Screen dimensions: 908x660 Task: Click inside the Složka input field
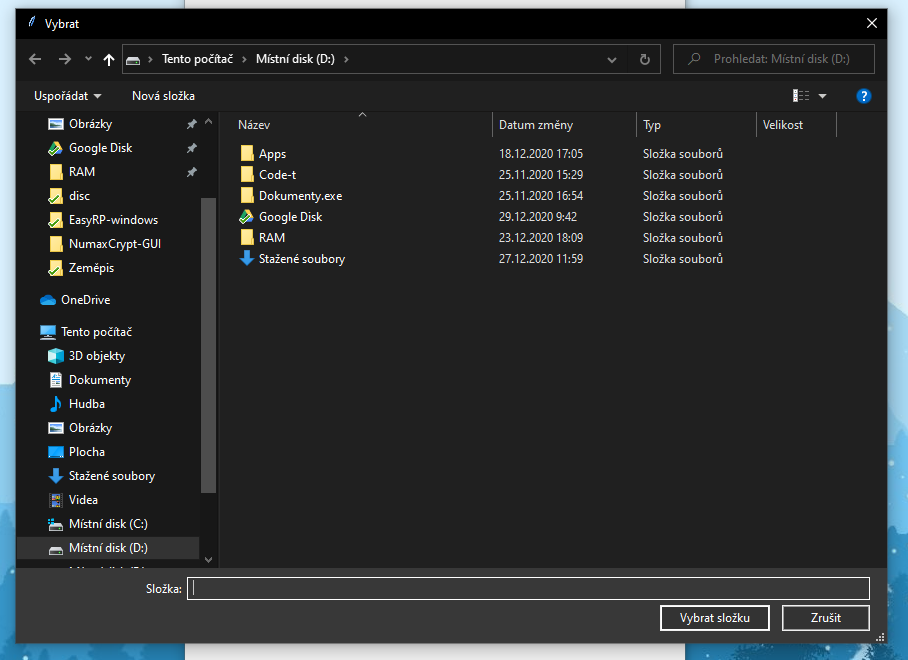[x=528, y=589]
